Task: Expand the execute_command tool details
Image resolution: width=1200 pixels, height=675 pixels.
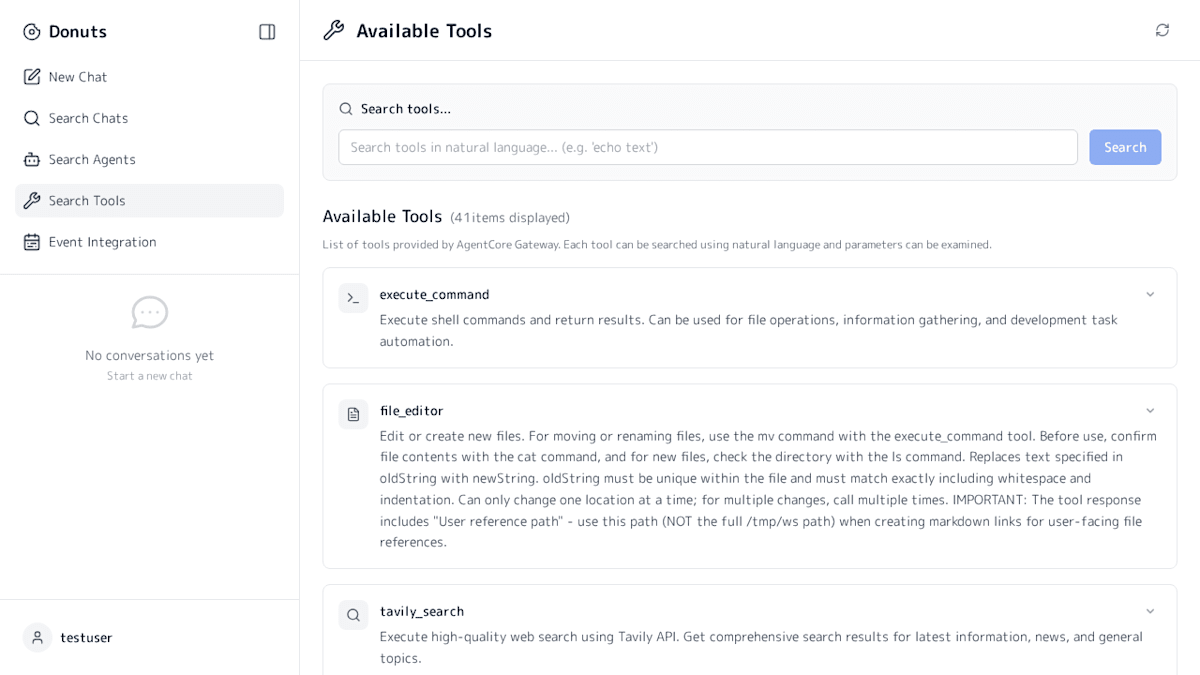Action: pyautogui.click(x=1150, y=294)
